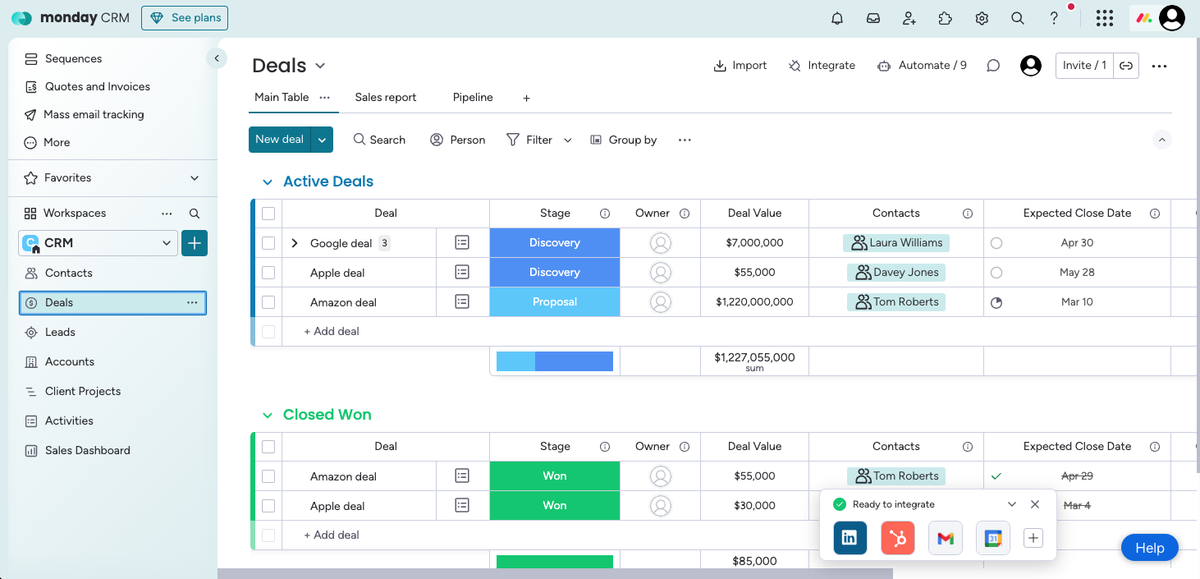This screenshot has height=579, width=1200.
Task: Collapse the Active Deals group
Action: point(266,181)
